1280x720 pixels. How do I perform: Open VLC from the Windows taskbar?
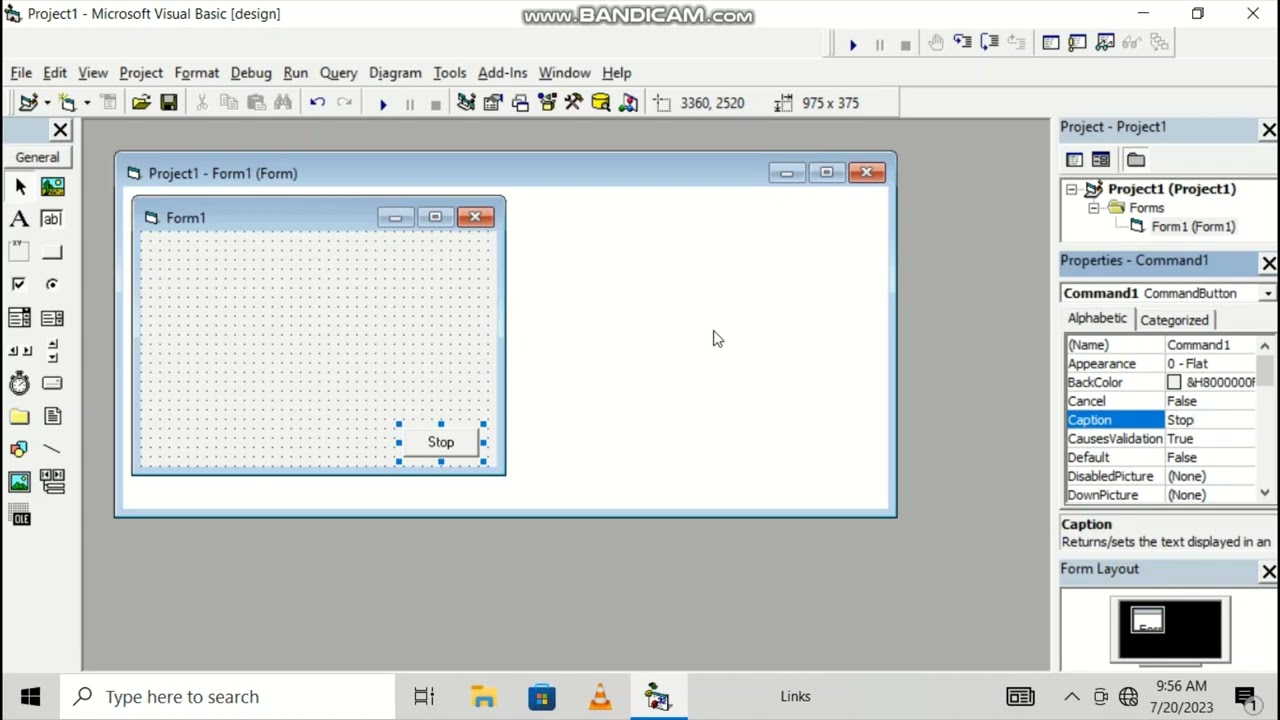point(600,697)
